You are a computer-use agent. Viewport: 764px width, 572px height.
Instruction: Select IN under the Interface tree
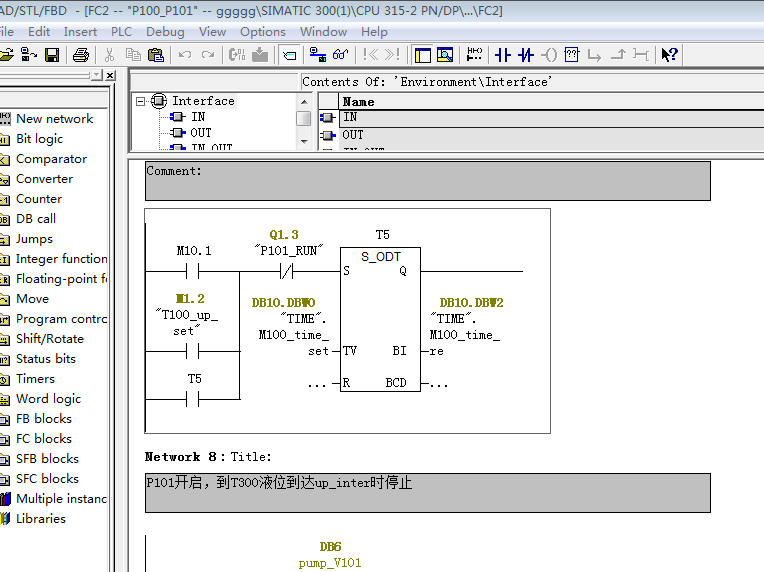click(198, 117)
